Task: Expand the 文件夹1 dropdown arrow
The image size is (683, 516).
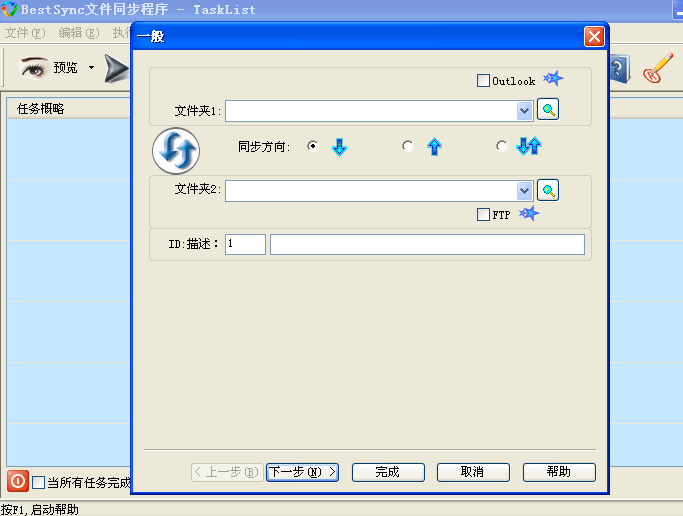Action: [x=524, y=111]
